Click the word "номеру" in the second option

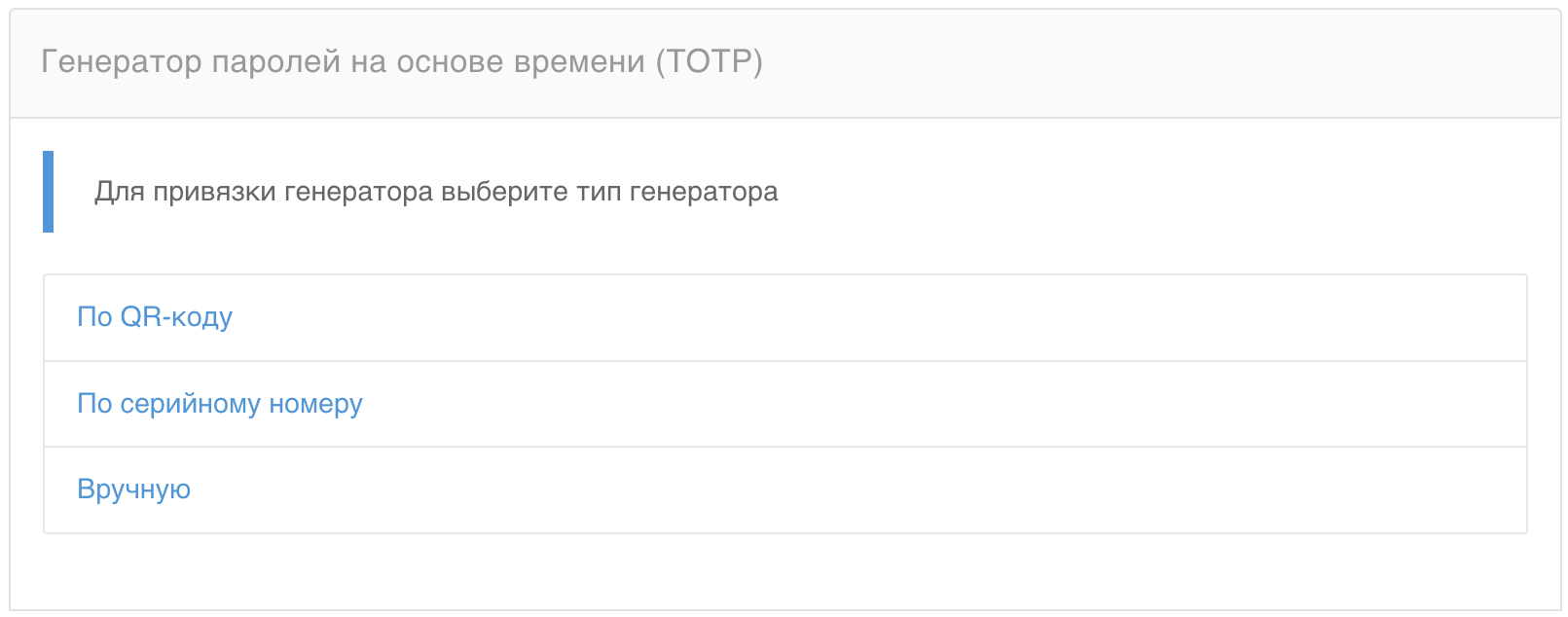click(315, 404)
